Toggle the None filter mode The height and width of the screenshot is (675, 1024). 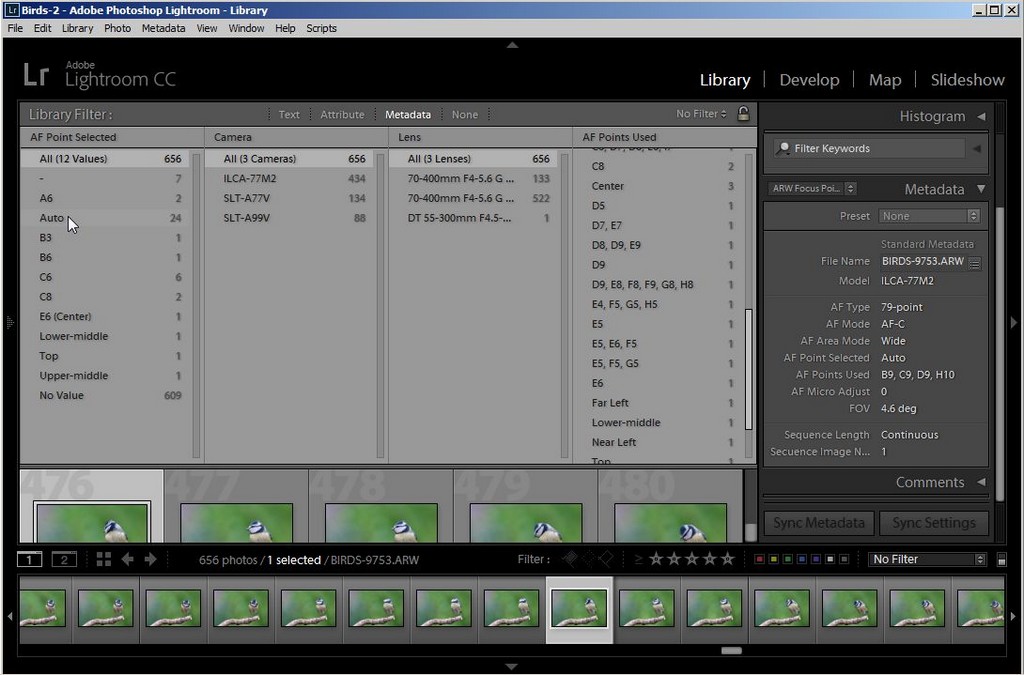click(x=465, y=114)
